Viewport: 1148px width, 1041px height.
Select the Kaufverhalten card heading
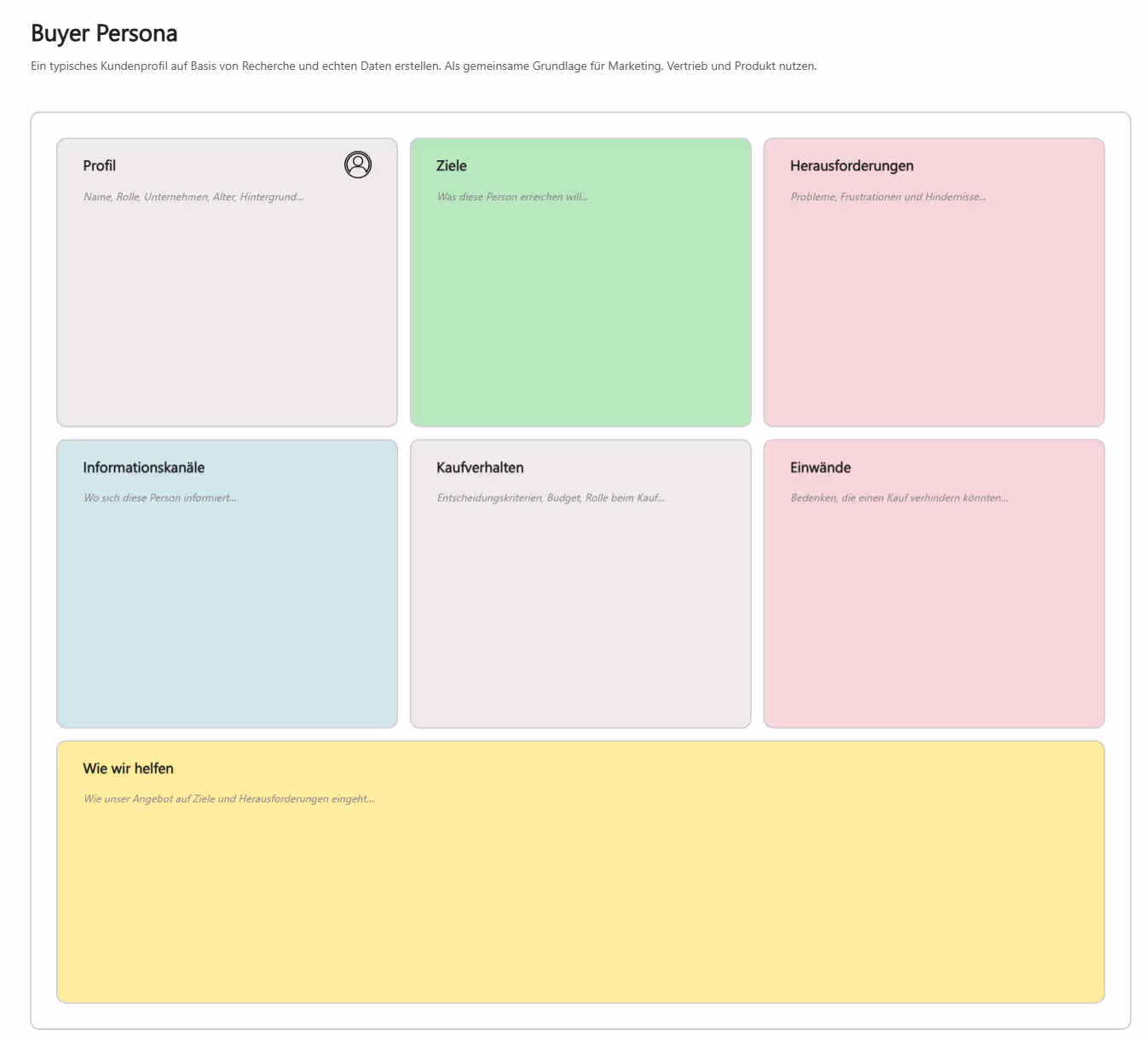480,467
